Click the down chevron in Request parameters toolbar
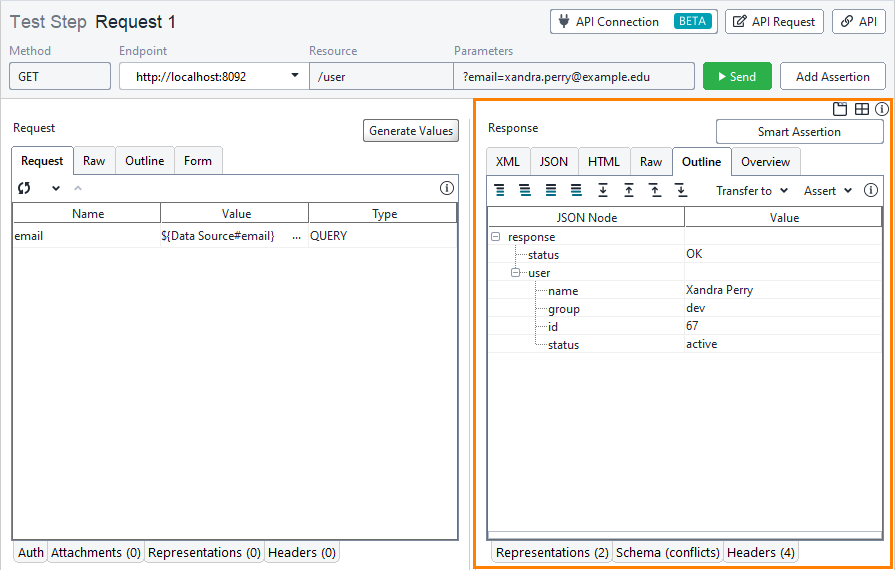895x570 pixels. 56,188
